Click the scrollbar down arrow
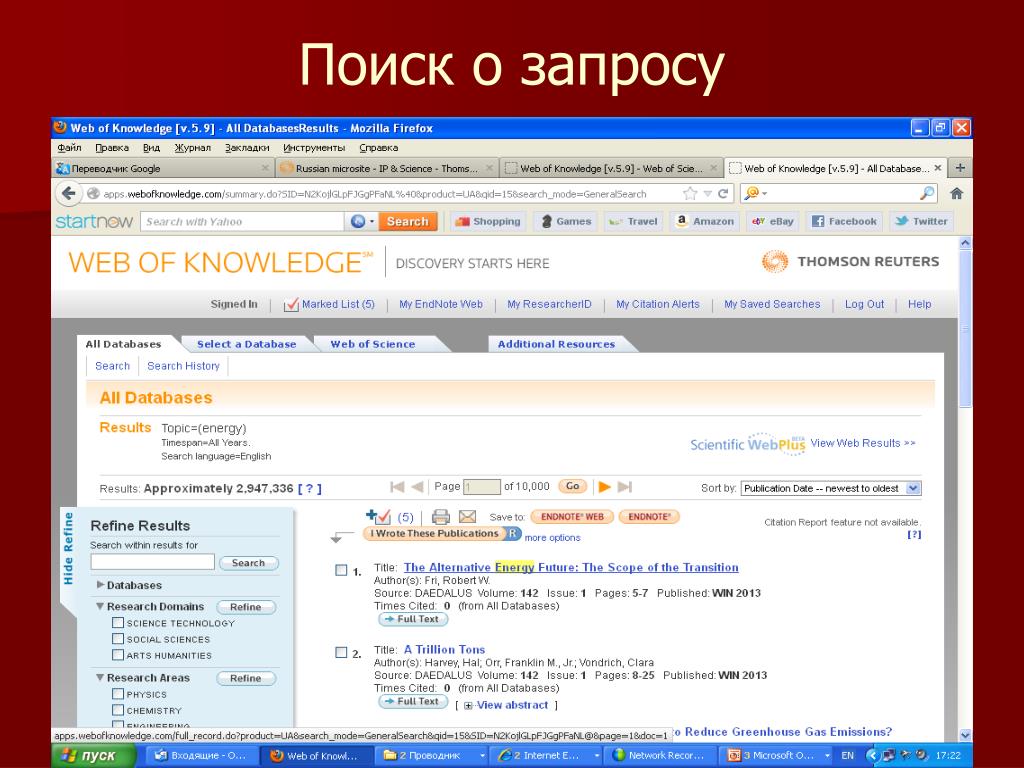This screenshot has height=768, width=1024. tap(965, 735)
